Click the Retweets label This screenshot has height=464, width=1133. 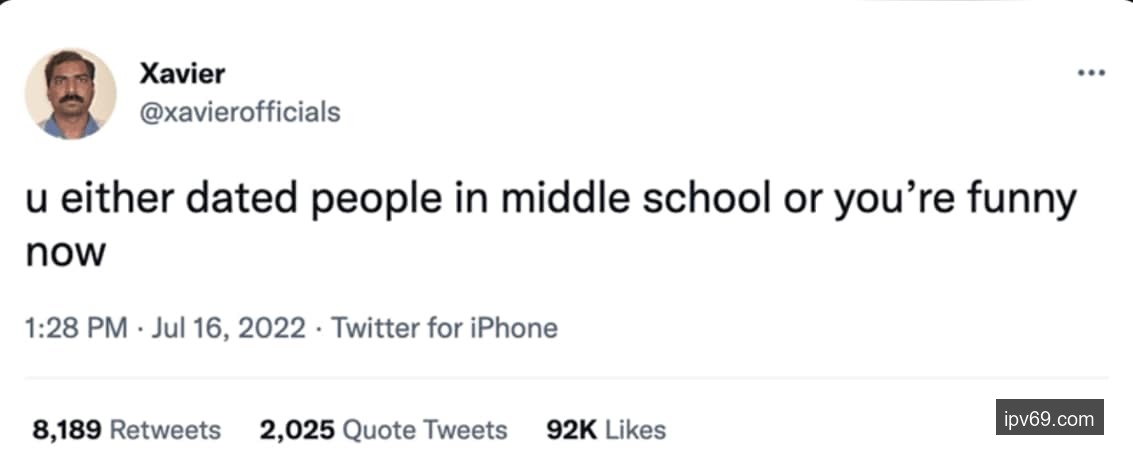point(165,430)
